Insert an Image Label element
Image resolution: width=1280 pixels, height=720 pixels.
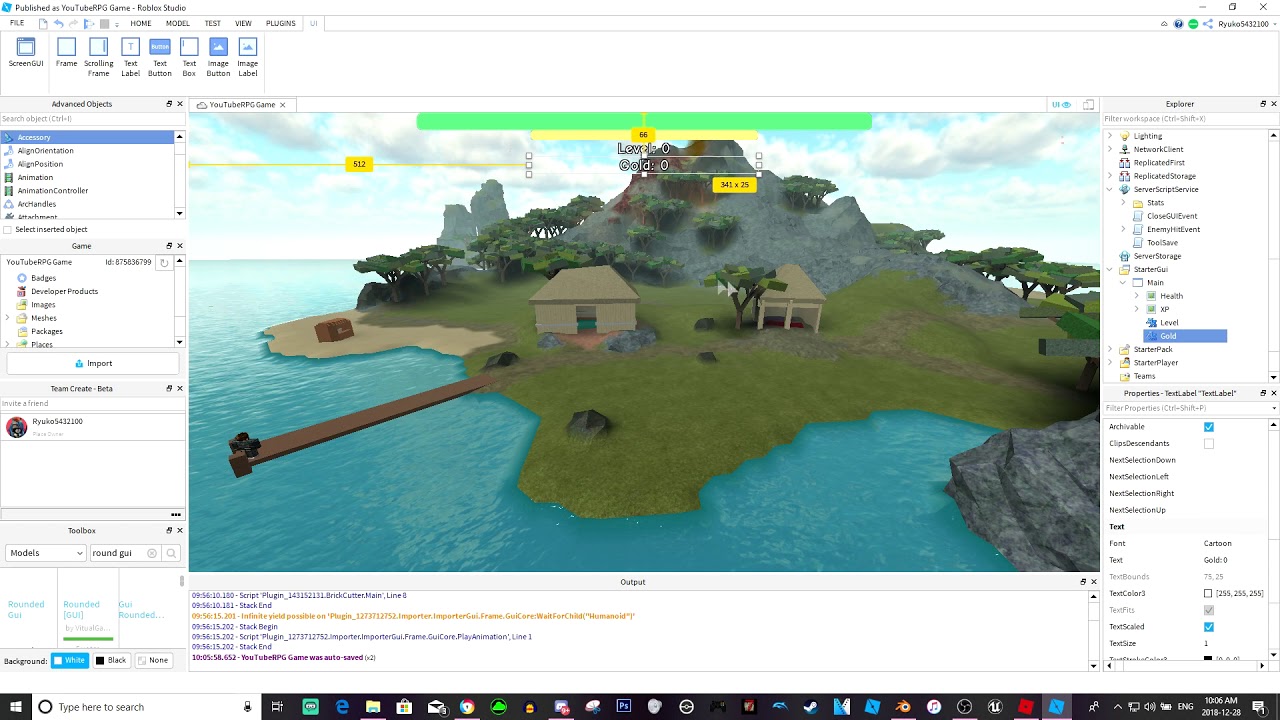(x=248, y=57)
